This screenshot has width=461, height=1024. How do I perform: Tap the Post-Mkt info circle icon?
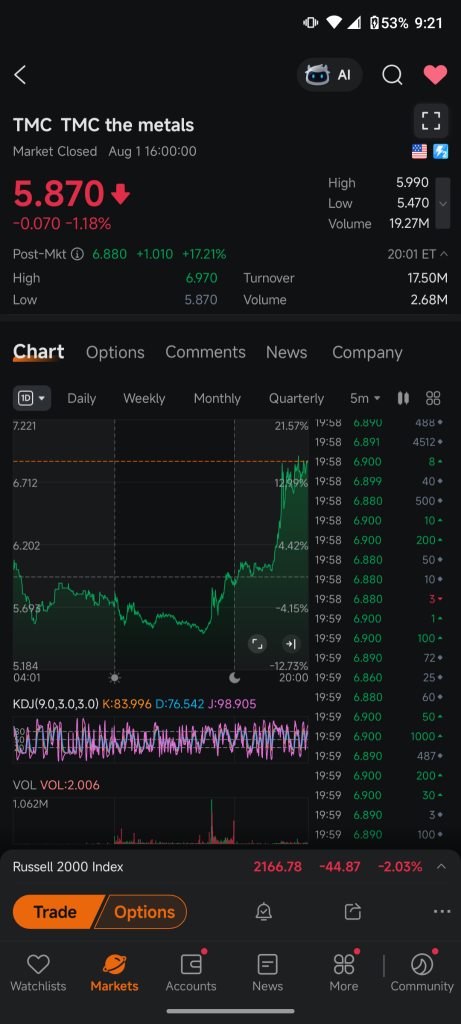pos(77,254)
